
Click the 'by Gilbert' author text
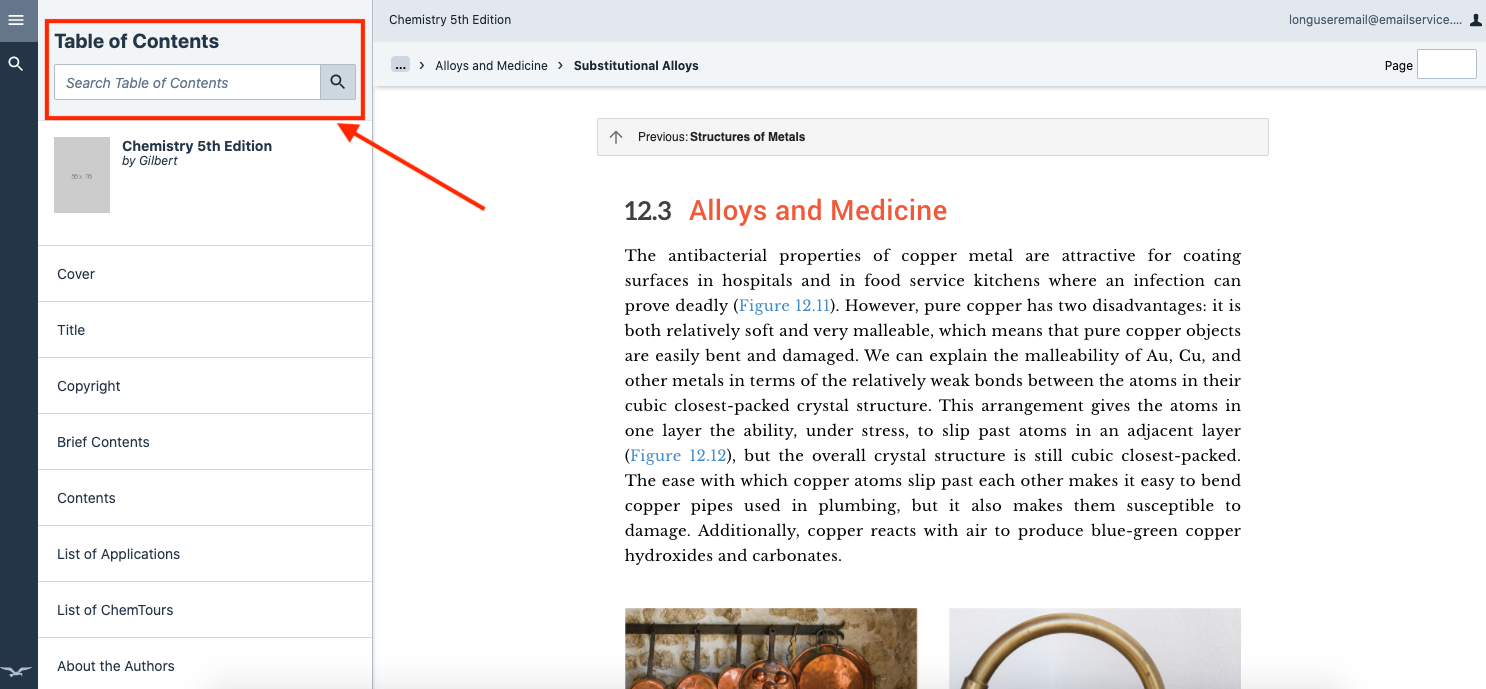[x=150, y=161]
